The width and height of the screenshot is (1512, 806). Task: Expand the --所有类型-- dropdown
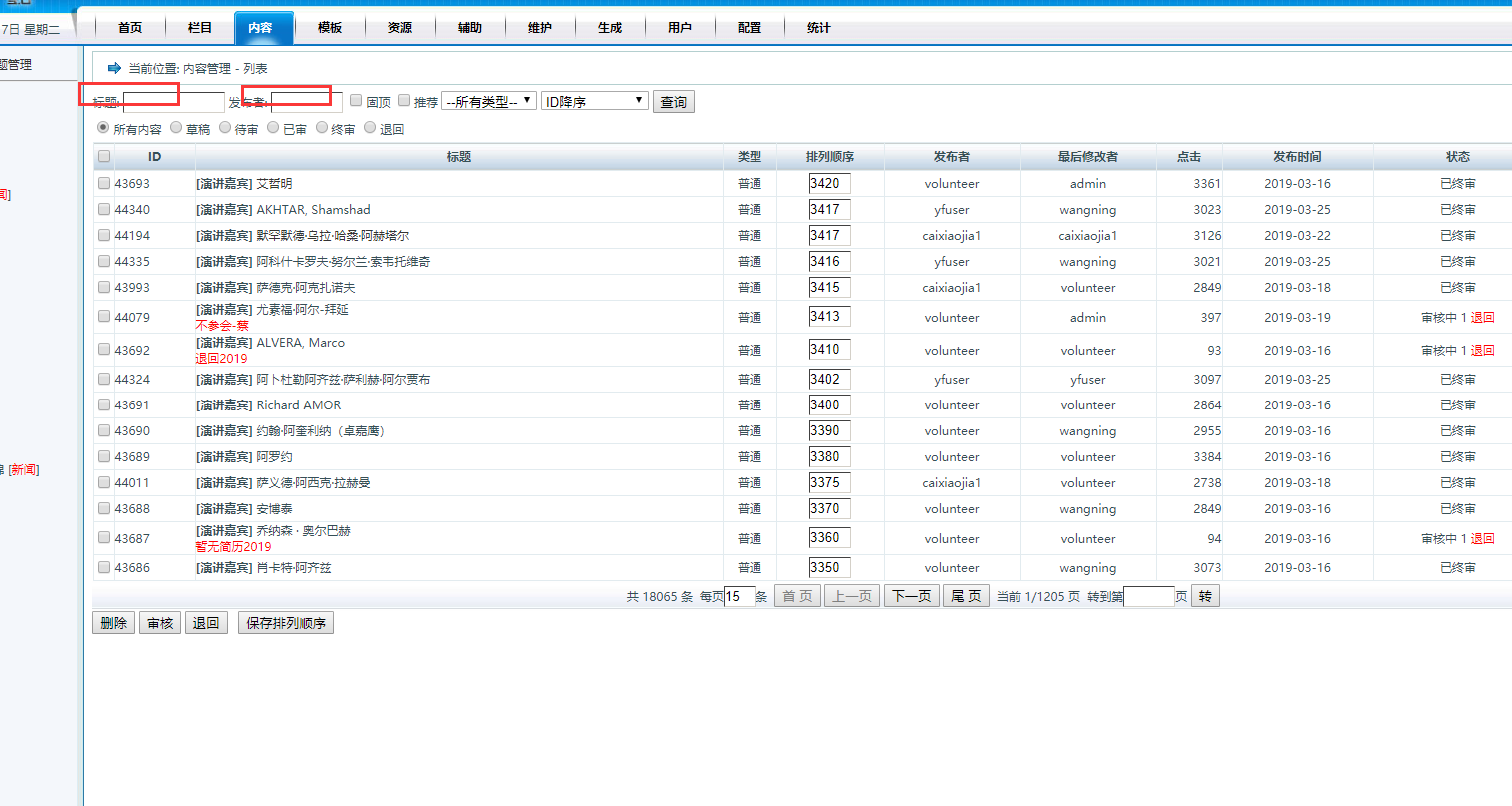(488, 101)
